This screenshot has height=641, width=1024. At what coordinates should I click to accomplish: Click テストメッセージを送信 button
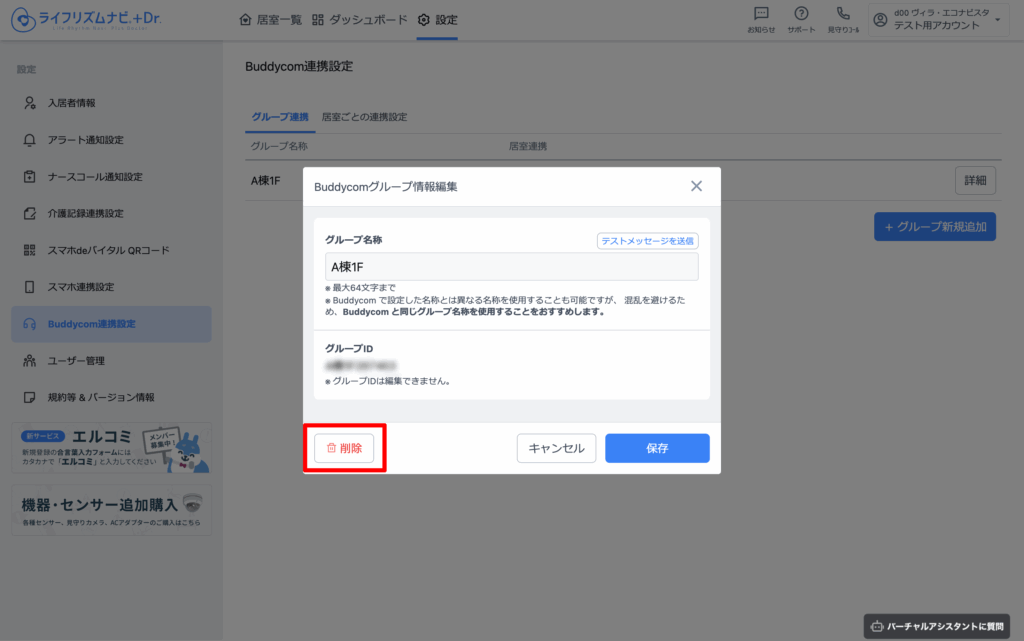tap(647, 241)
